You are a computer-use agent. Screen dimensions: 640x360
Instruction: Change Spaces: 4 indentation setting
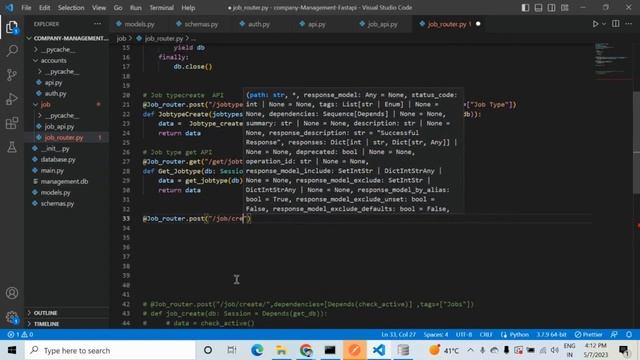coord(436,334)
